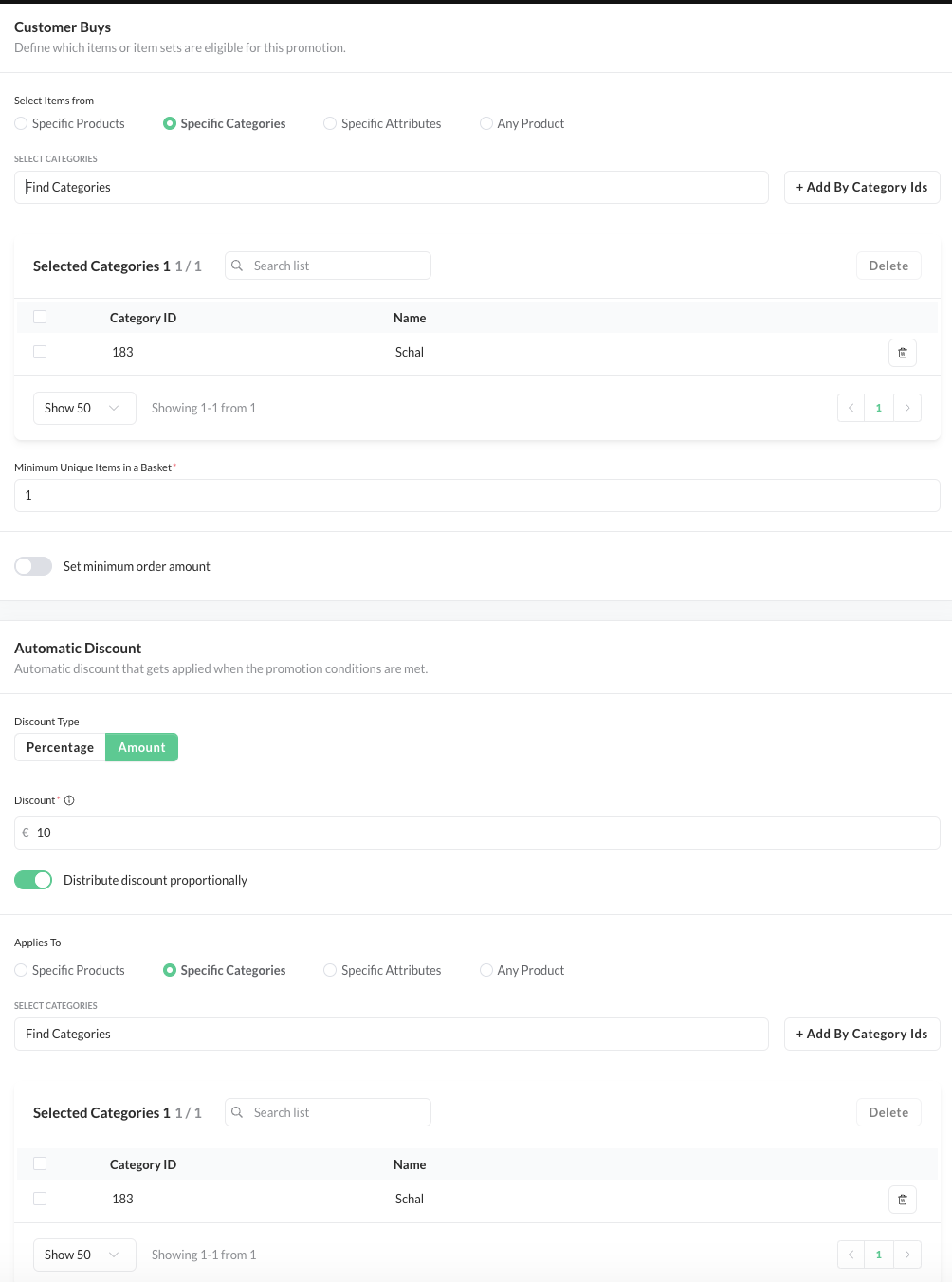Open Show 50 dropdown in top table
The image size is (952, 1282).
coord(84,408)
